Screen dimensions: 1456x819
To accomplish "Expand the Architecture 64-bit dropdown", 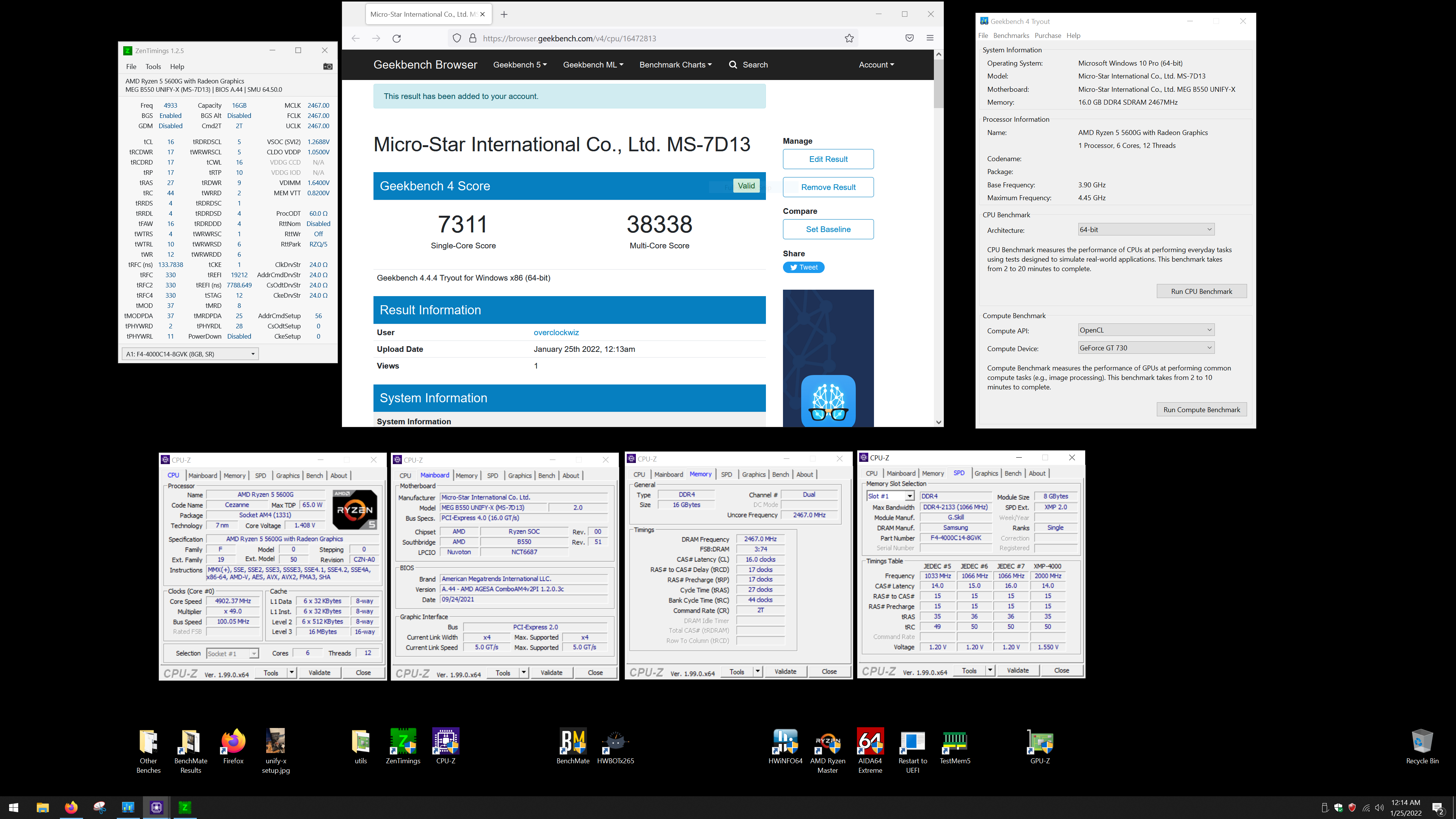I will (x=1146, y=229).
